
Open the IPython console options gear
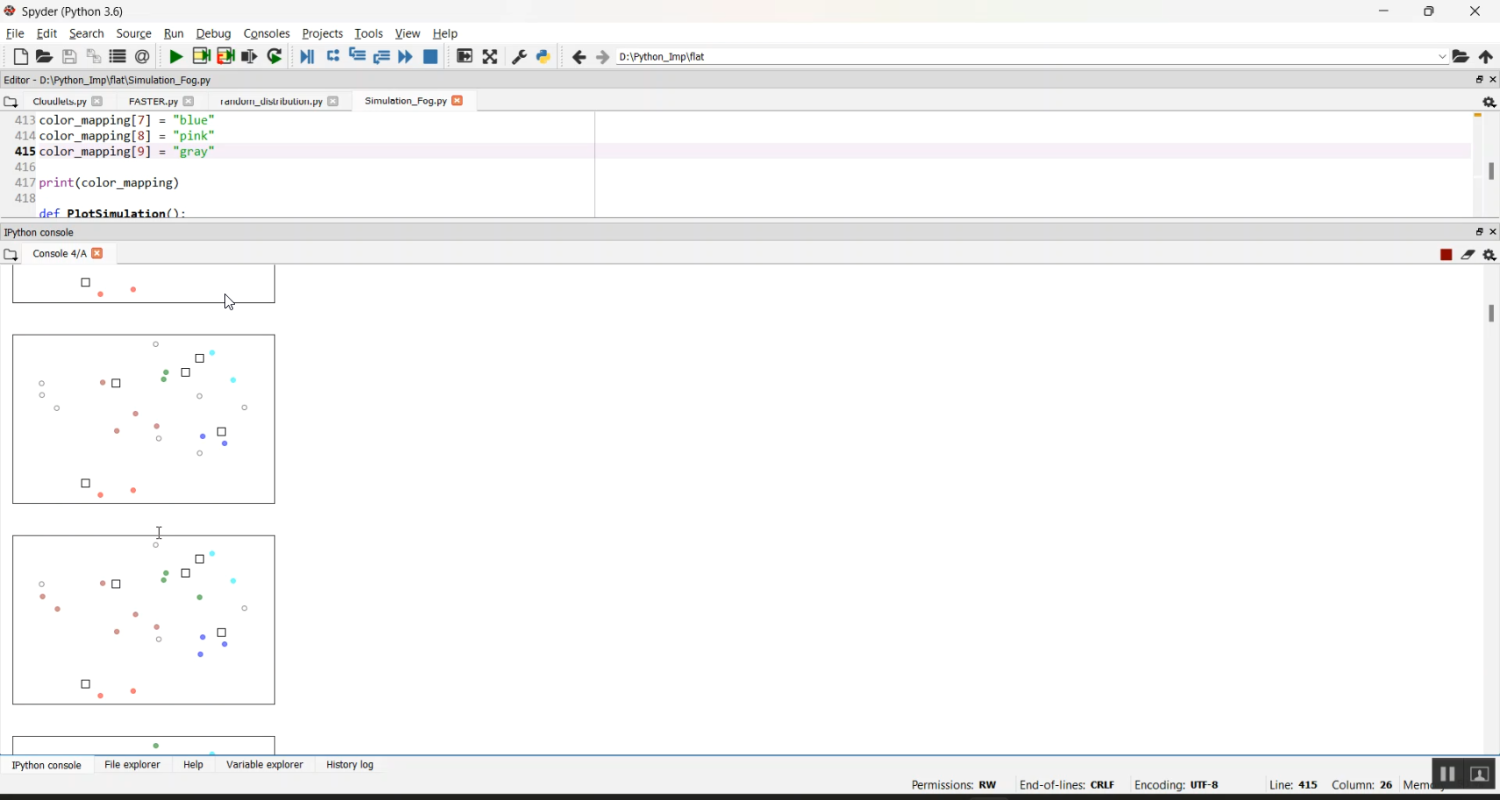(x=1489, y=255)
